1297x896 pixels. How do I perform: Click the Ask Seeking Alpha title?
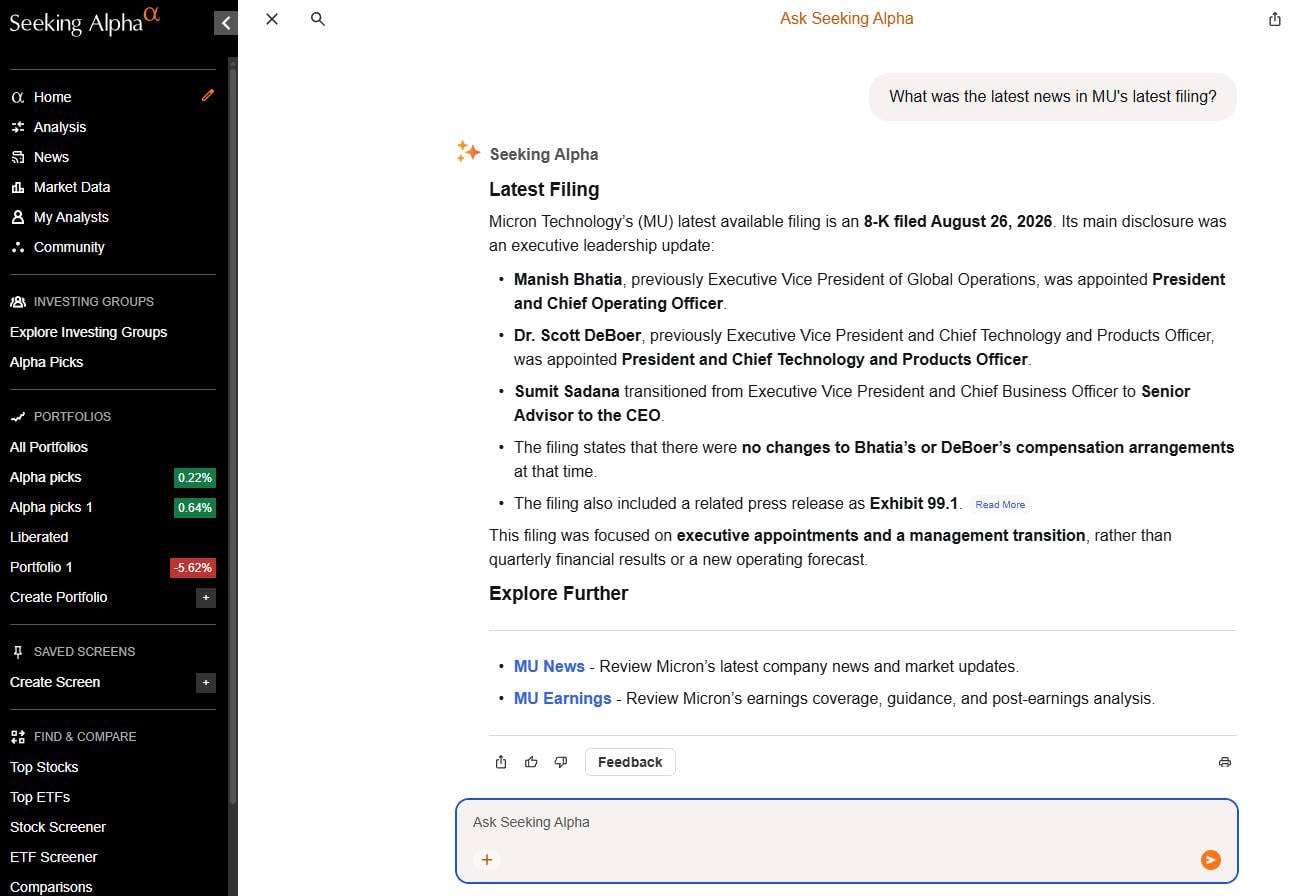[x=847, y=18]
